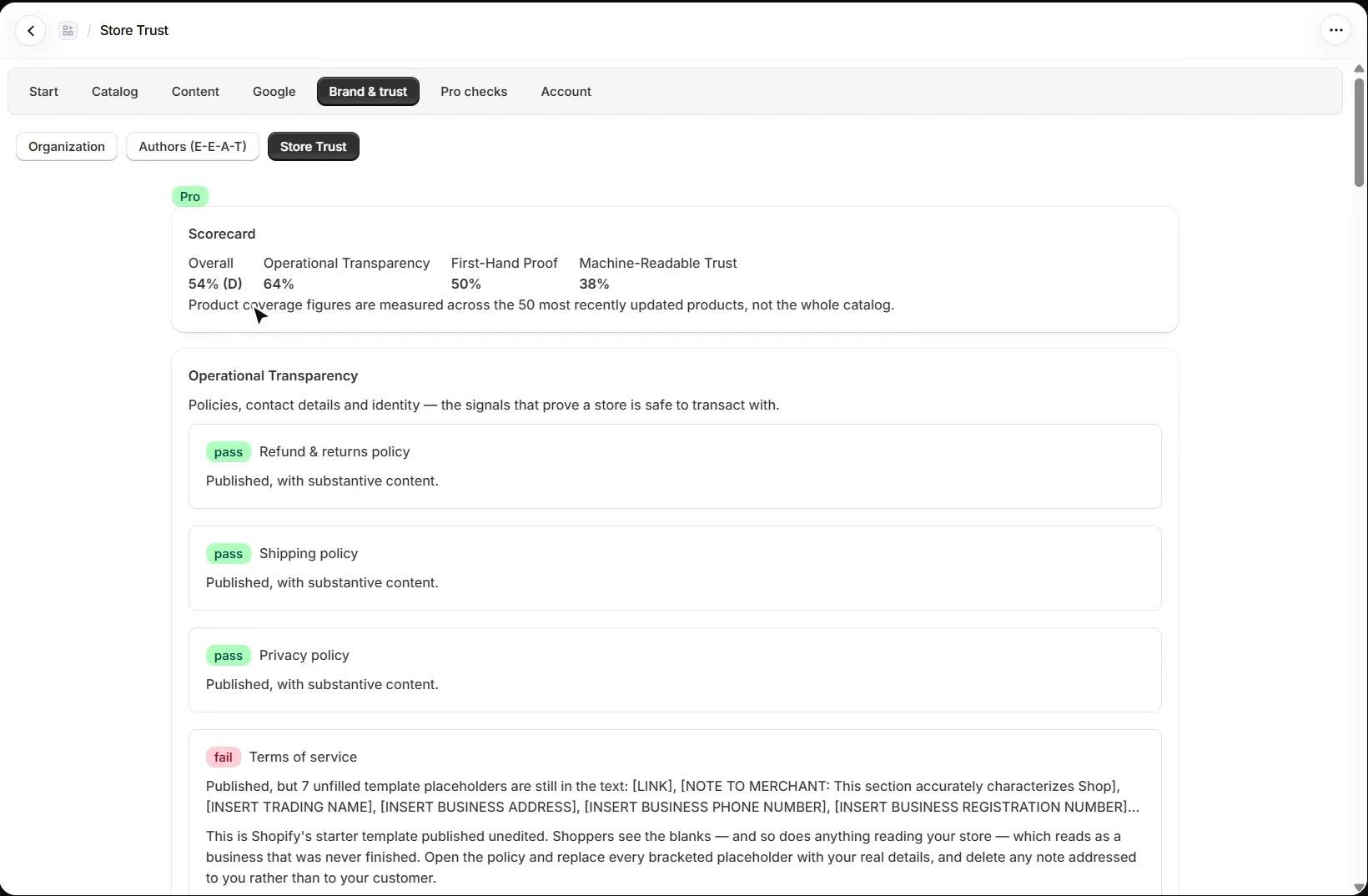Select the Brand & trust tab
The width and height of the screenshot is (1368, 896).
pyautogui.click(x=368, y=92)
